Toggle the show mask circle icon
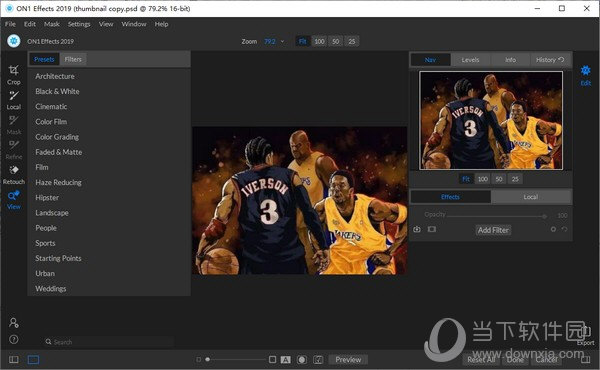The height and width of the screenshot is (370, 600). (302, 360)
